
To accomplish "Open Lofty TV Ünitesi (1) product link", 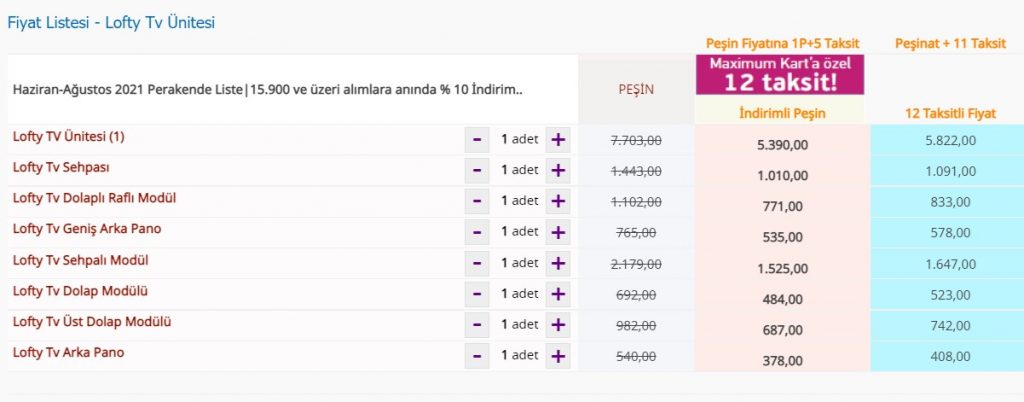I will click(x=69, y=136).
